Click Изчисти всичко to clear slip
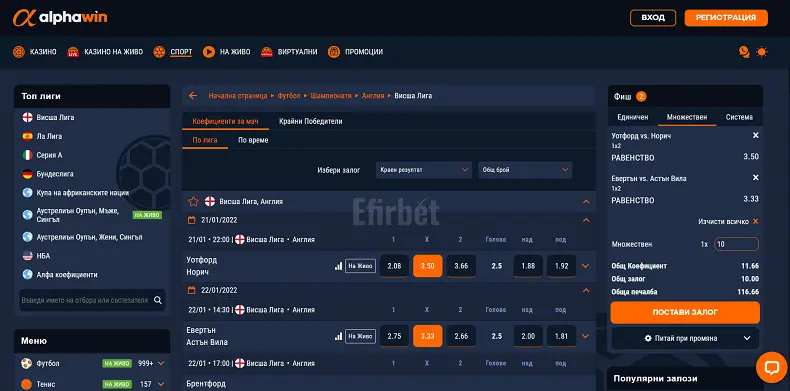The width and height of the screenshot is (790, 391). 728,222
